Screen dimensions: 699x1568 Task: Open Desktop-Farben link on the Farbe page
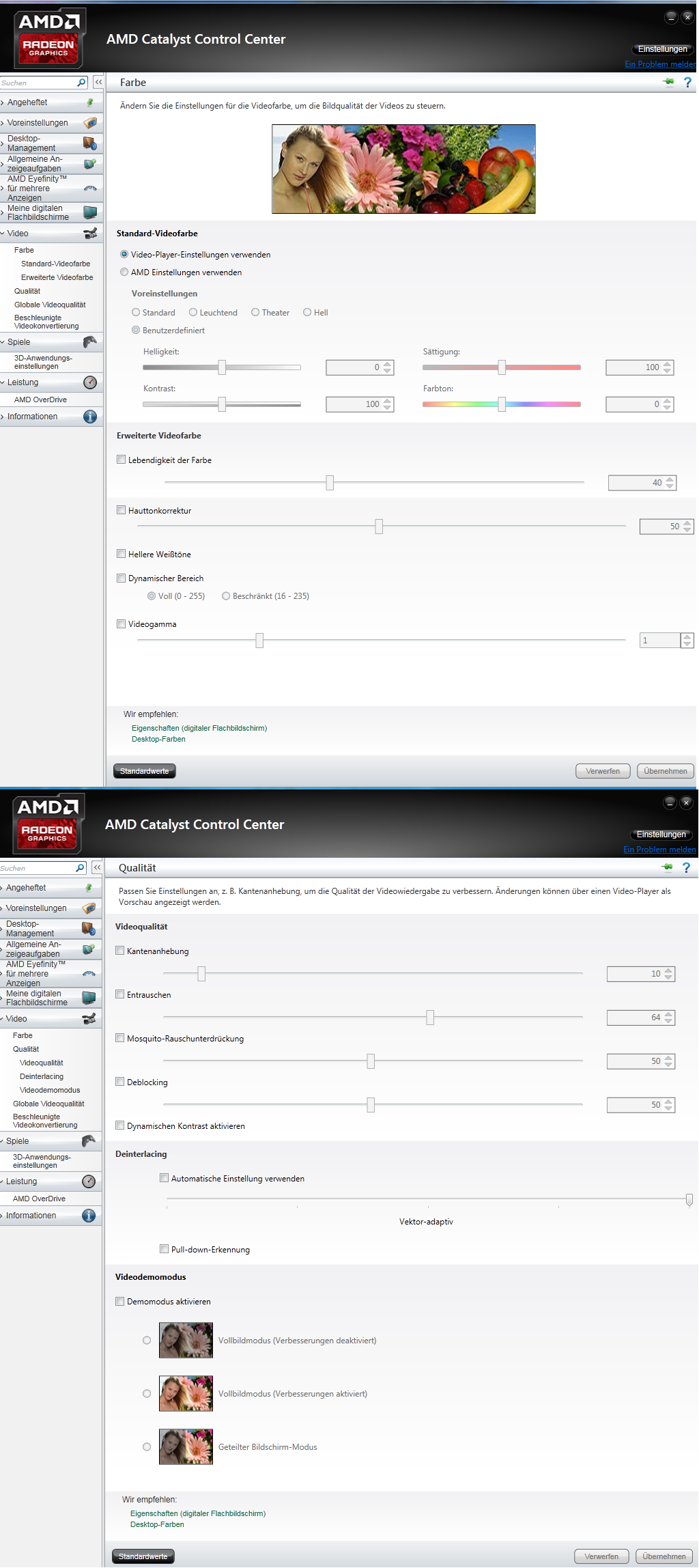158,739
